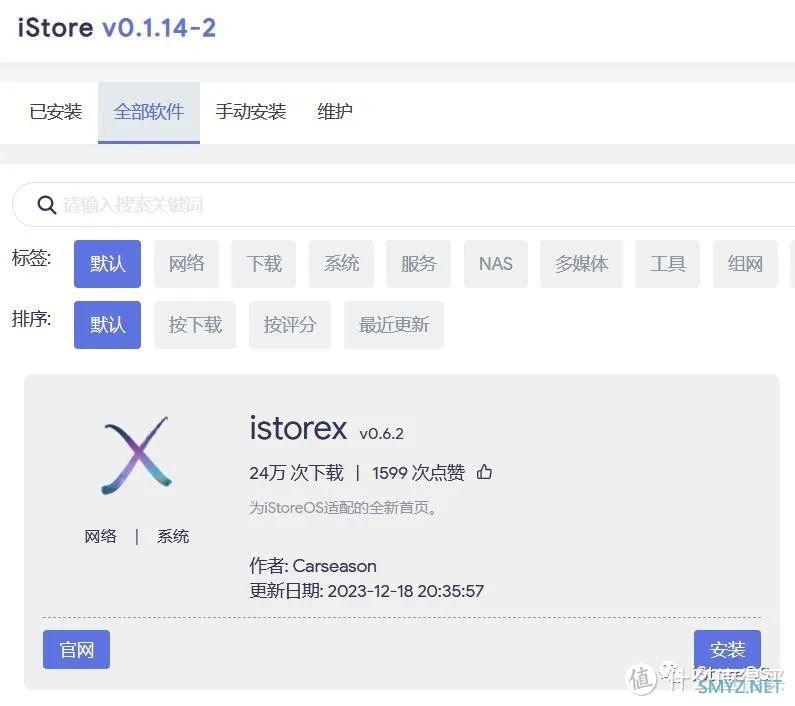Screen dimensions: 795x706
Task: Click the istorex version v0.6.2 label
Action: point(381,434)
